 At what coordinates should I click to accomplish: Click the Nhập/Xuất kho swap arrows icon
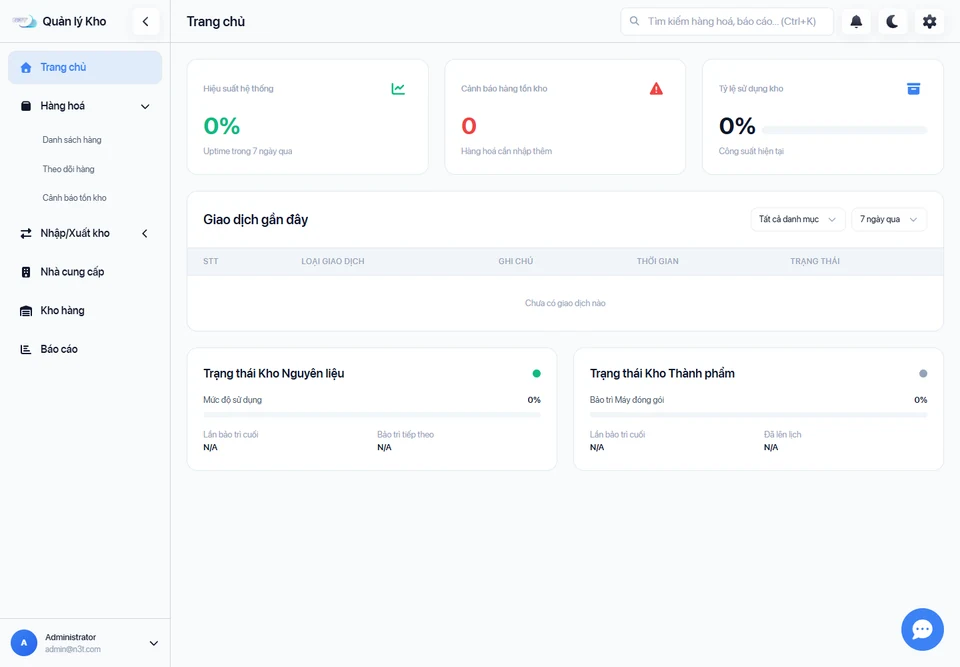pyautogui.click(x=26, y=233)
